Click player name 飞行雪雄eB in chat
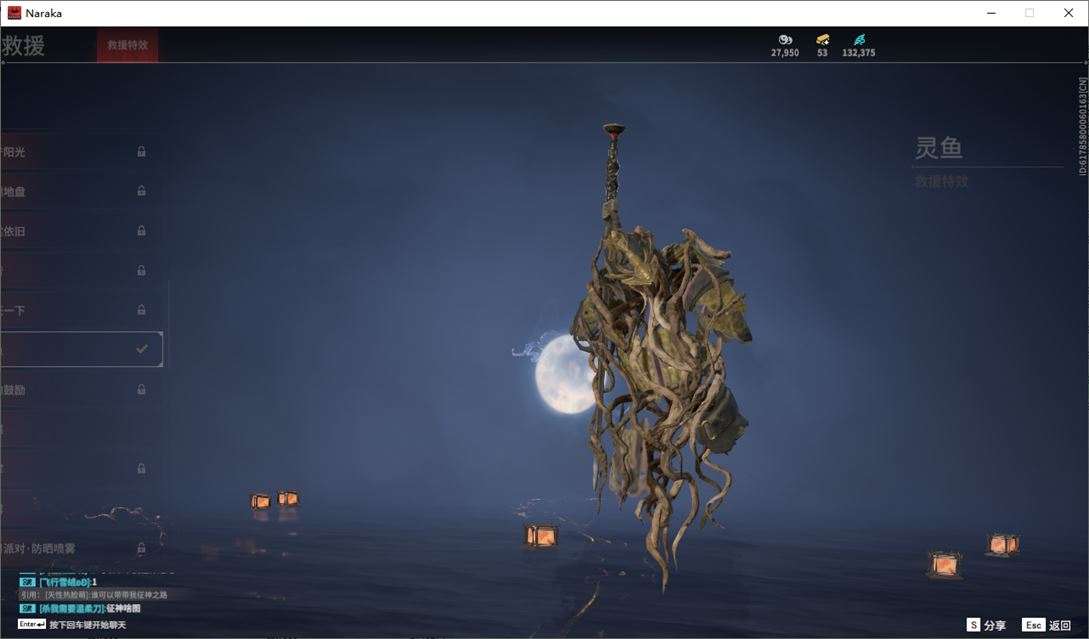 coord(65,582)
